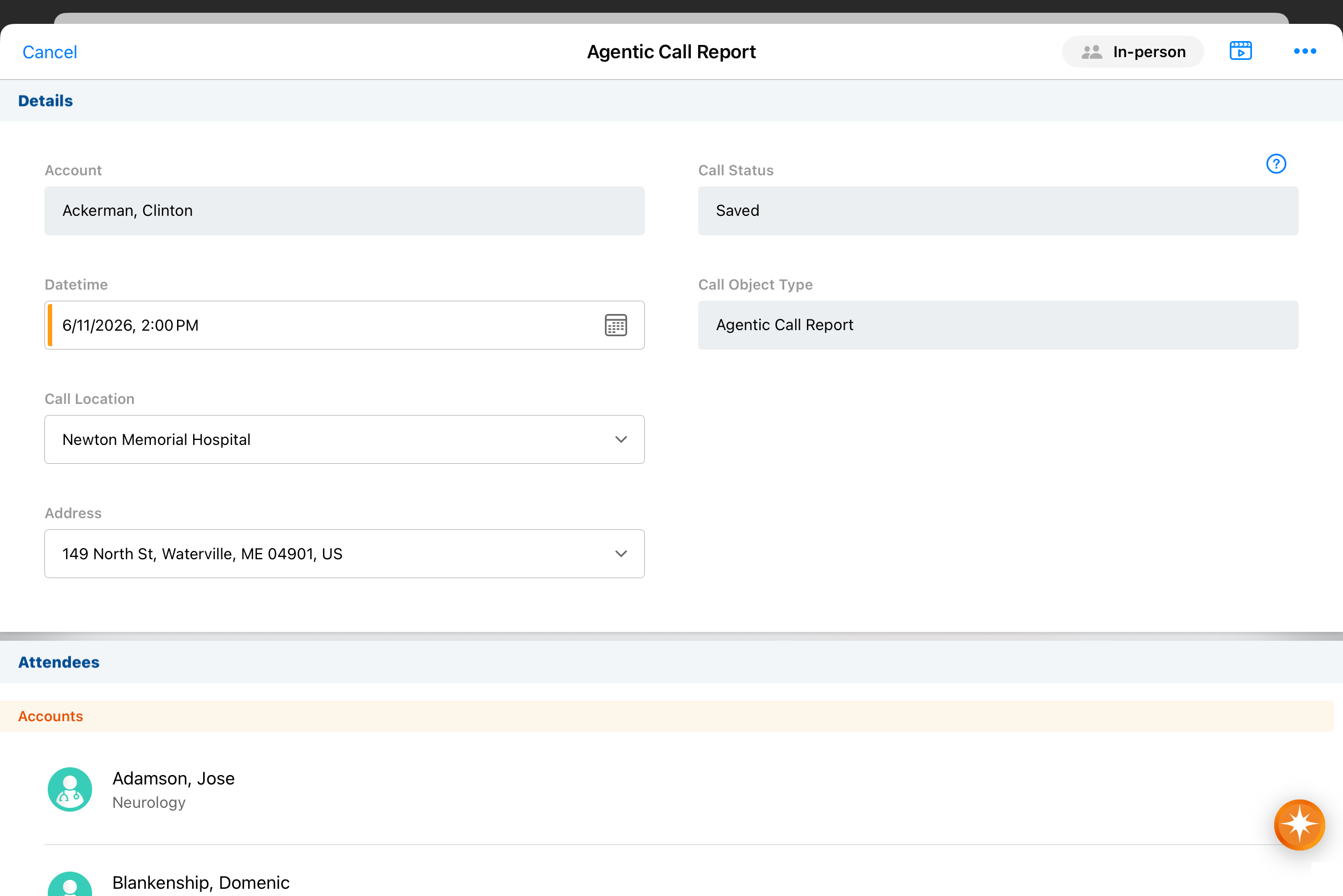Click the Account label
This screenshot has width=1343, height=896.
(73, 170)
